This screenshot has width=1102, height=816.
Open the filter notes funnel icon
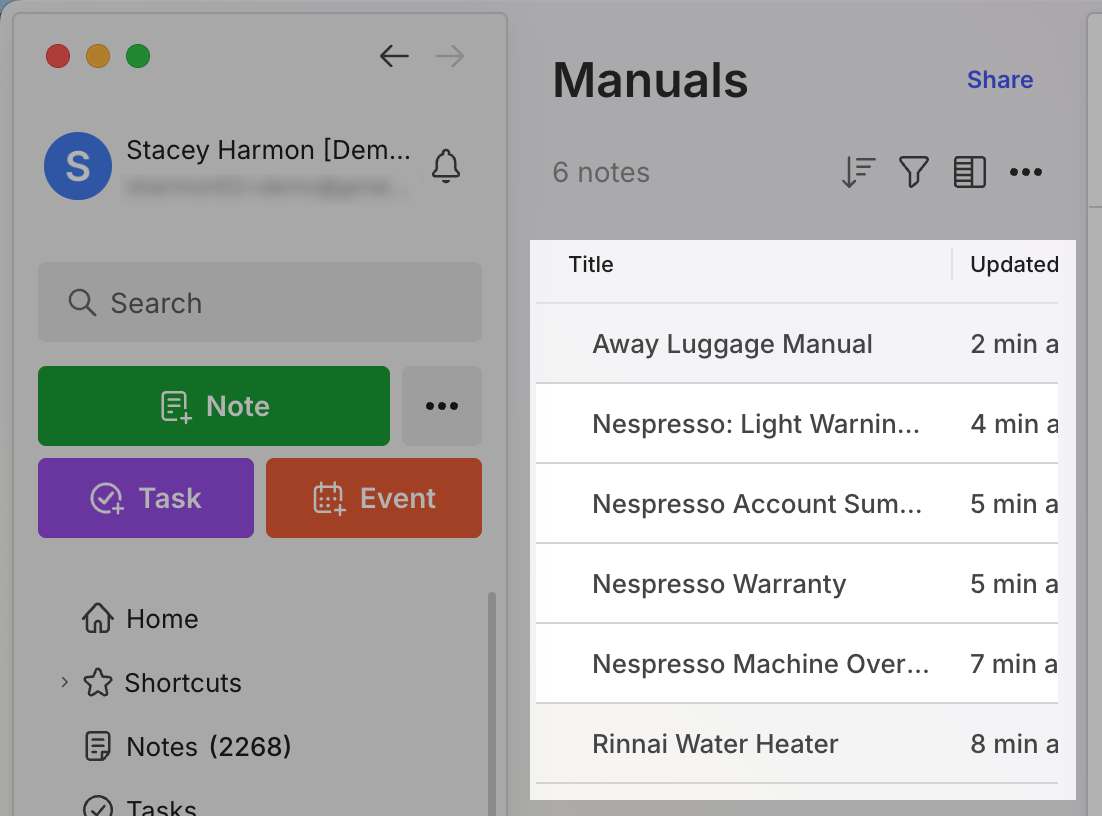pyautogui.click(x=914, y=172)
